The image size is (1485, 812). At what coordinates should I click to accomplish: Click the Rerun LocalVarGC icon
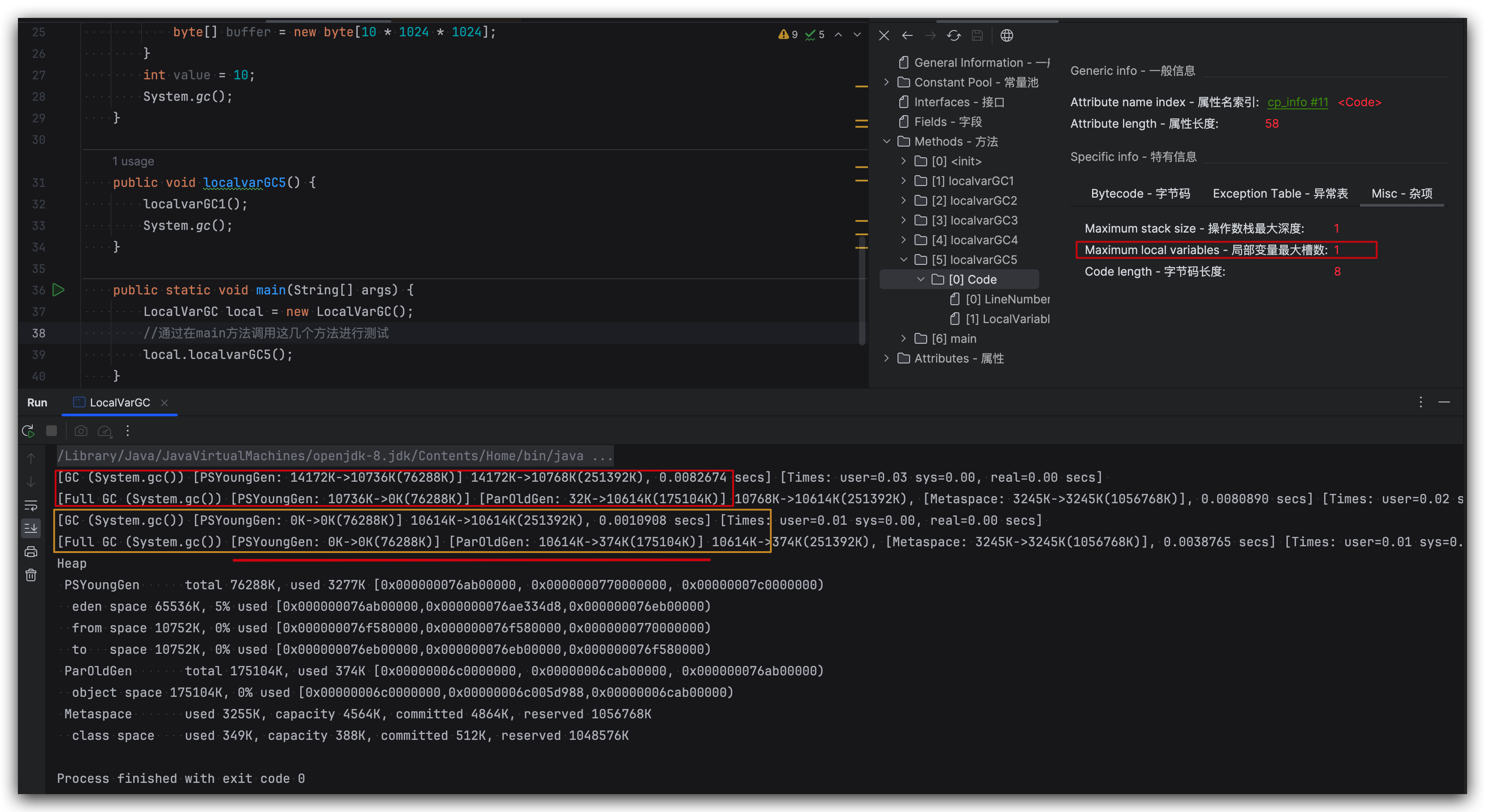28,431
